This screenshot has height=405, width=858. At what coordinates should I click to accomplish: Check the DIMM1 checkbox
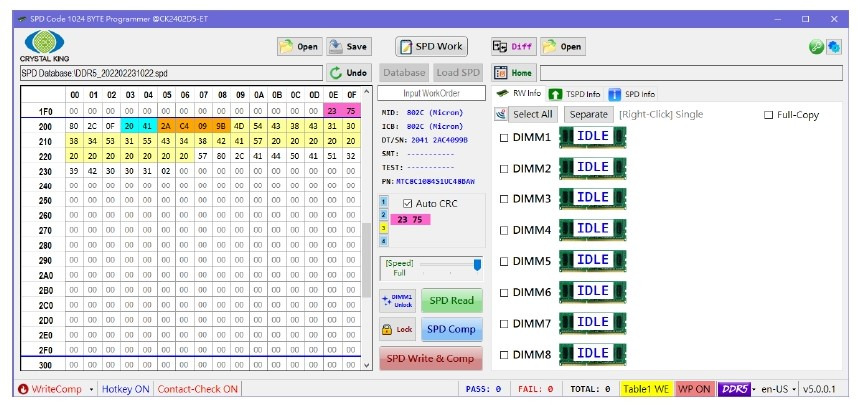click(x=504, y=138)
